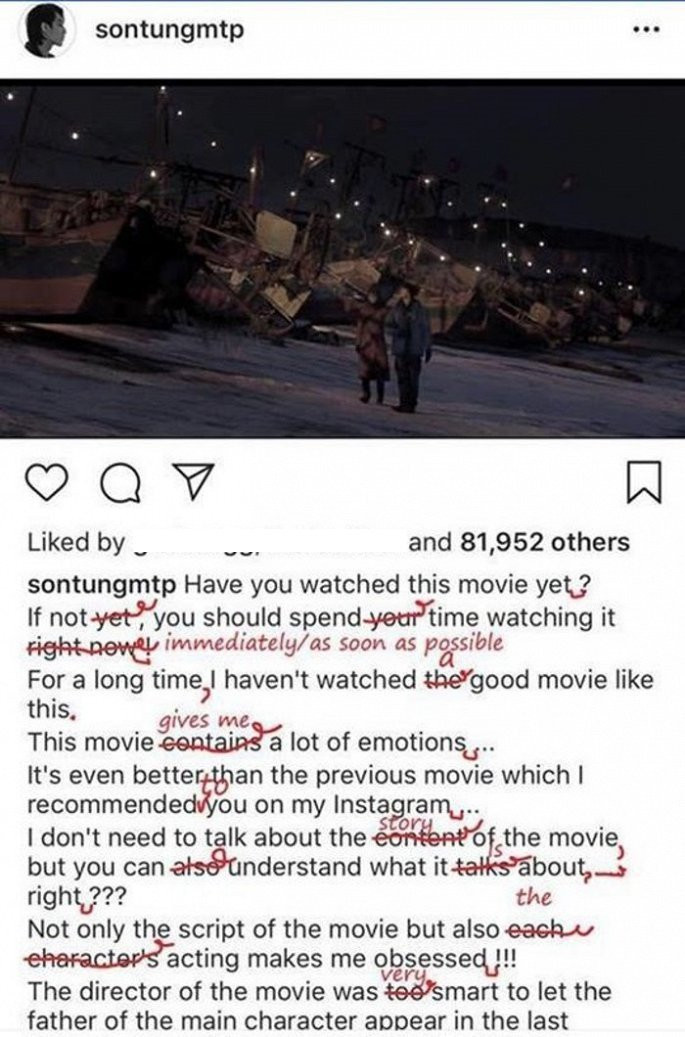This screenshot has width=685, height=1037.
Task: Open the sontungmtp username link in the caption
Action: [102, 586]
